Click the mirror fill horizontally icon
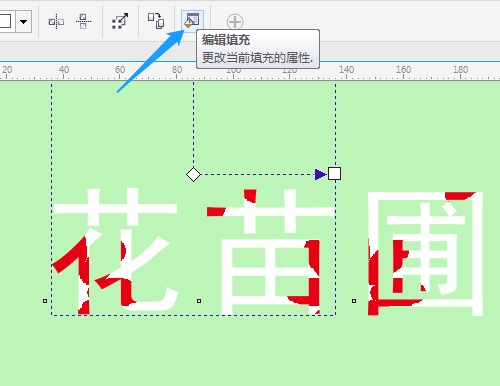The width and height of the screenshot is (500, 386). coord(56,22)
